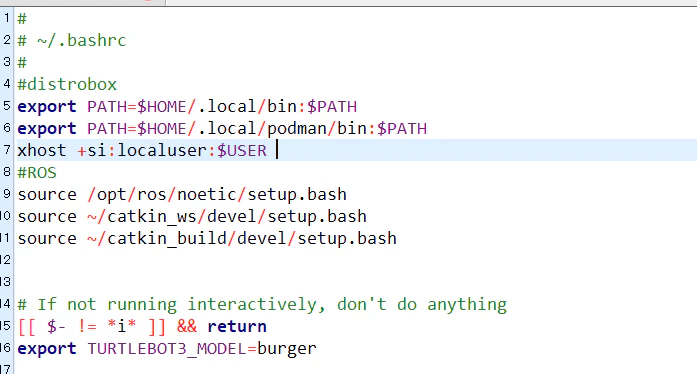Click '~/catkin_build/devel/setup.bash' path
This screenshot has height=374, width=697.
tap(242, 238)
